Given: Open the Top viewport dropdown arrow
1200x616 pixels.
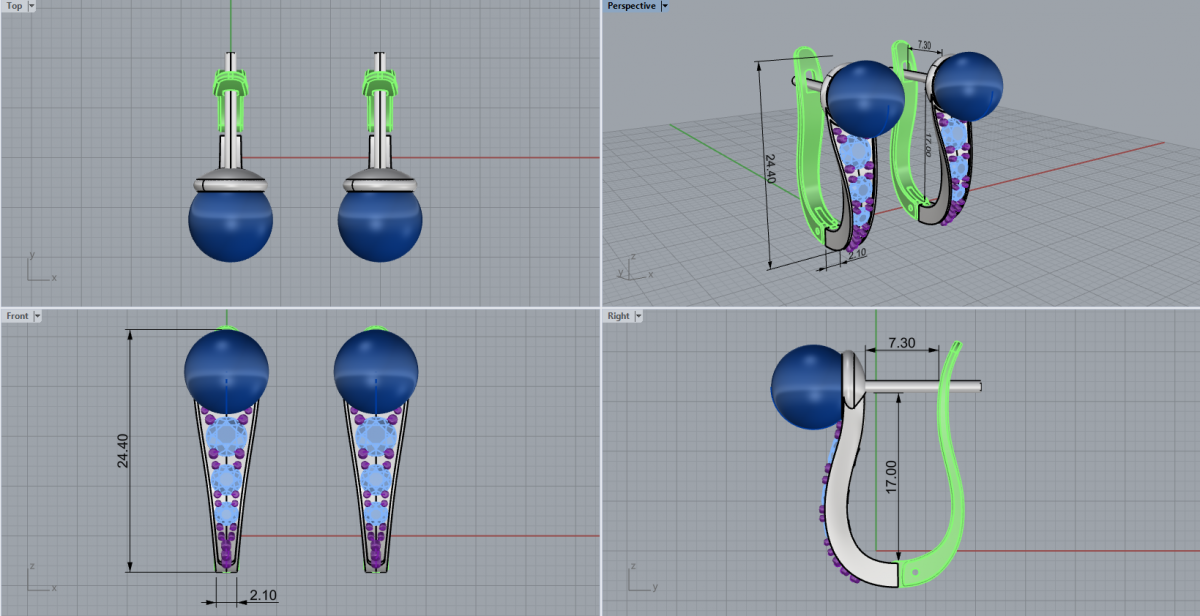Looking at the screenshot, I should (32, 6).
